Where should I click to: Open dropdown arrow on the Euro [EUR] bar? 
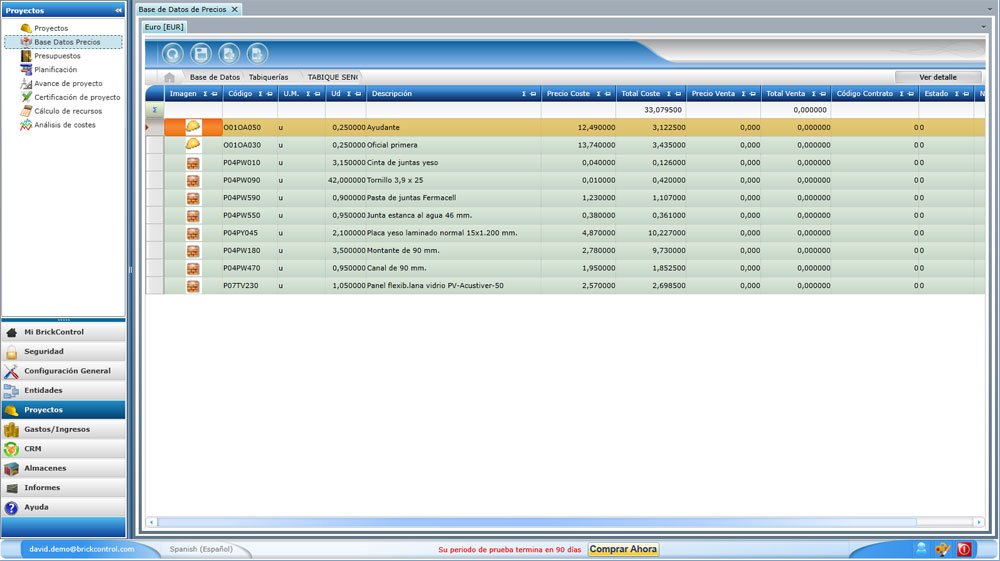[x=983, y=27]
